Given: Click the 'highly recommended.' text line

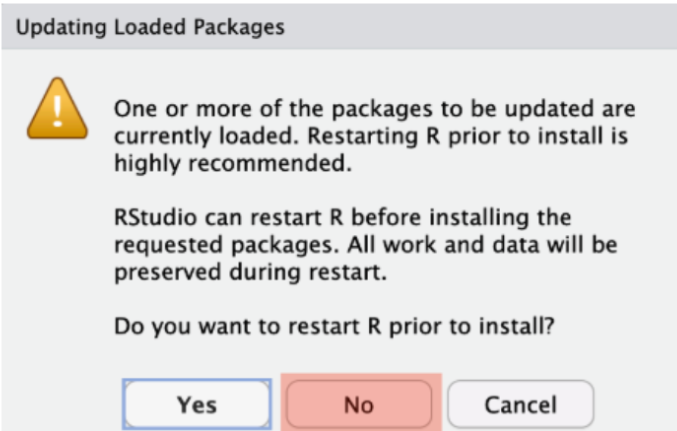Looking at the screenshot, I should 232,165.
